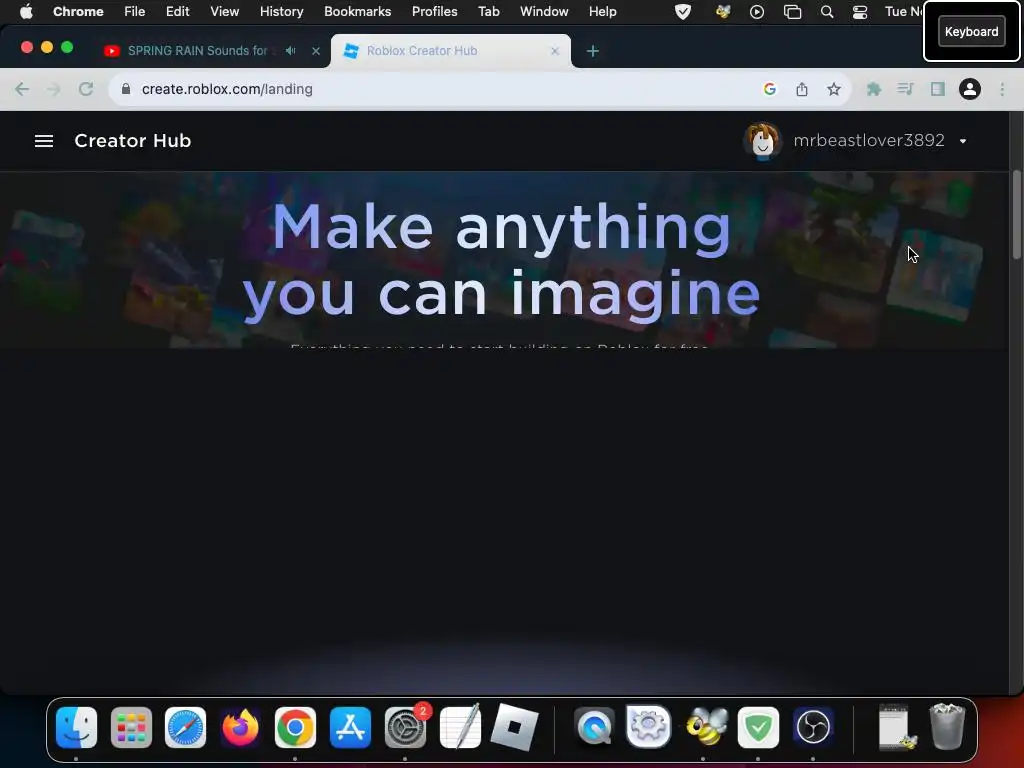Screen dimensions: 1024x768
Task: Launch Firefox from the Dock
Action: 240,728
